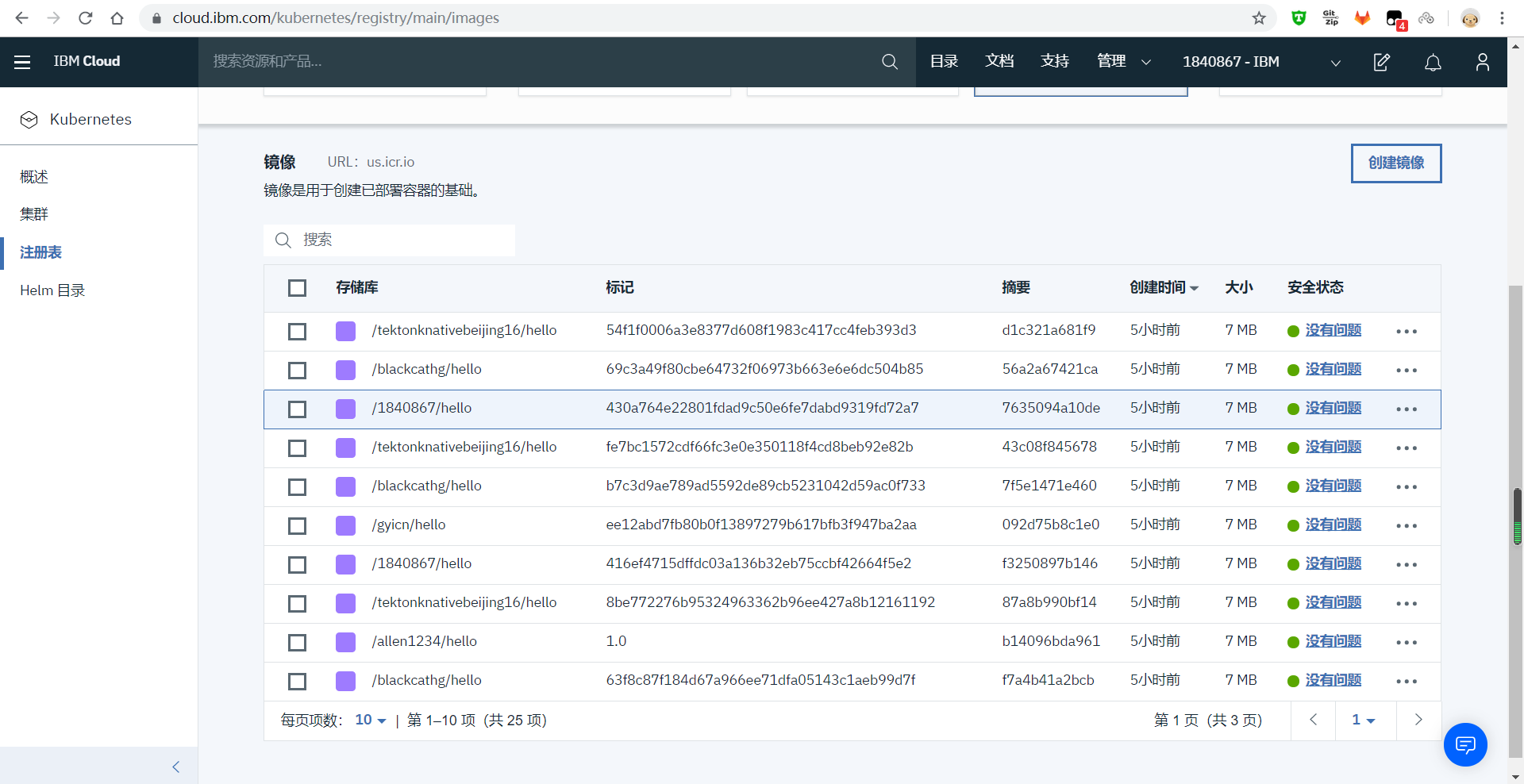Open the IBM Cloud hamburger menu
1524x784 pixels.
tap(22, 62)
